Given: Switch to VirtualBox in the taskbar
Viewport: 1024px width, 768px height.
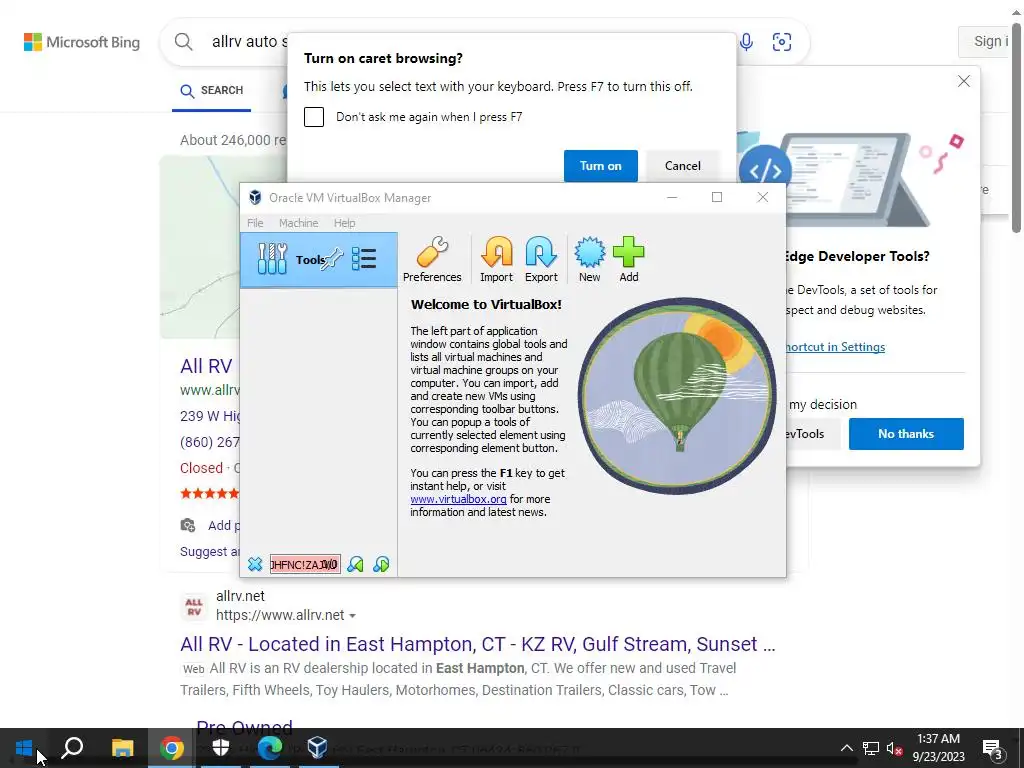Looking at the screenshot, I should coord(317,748).
